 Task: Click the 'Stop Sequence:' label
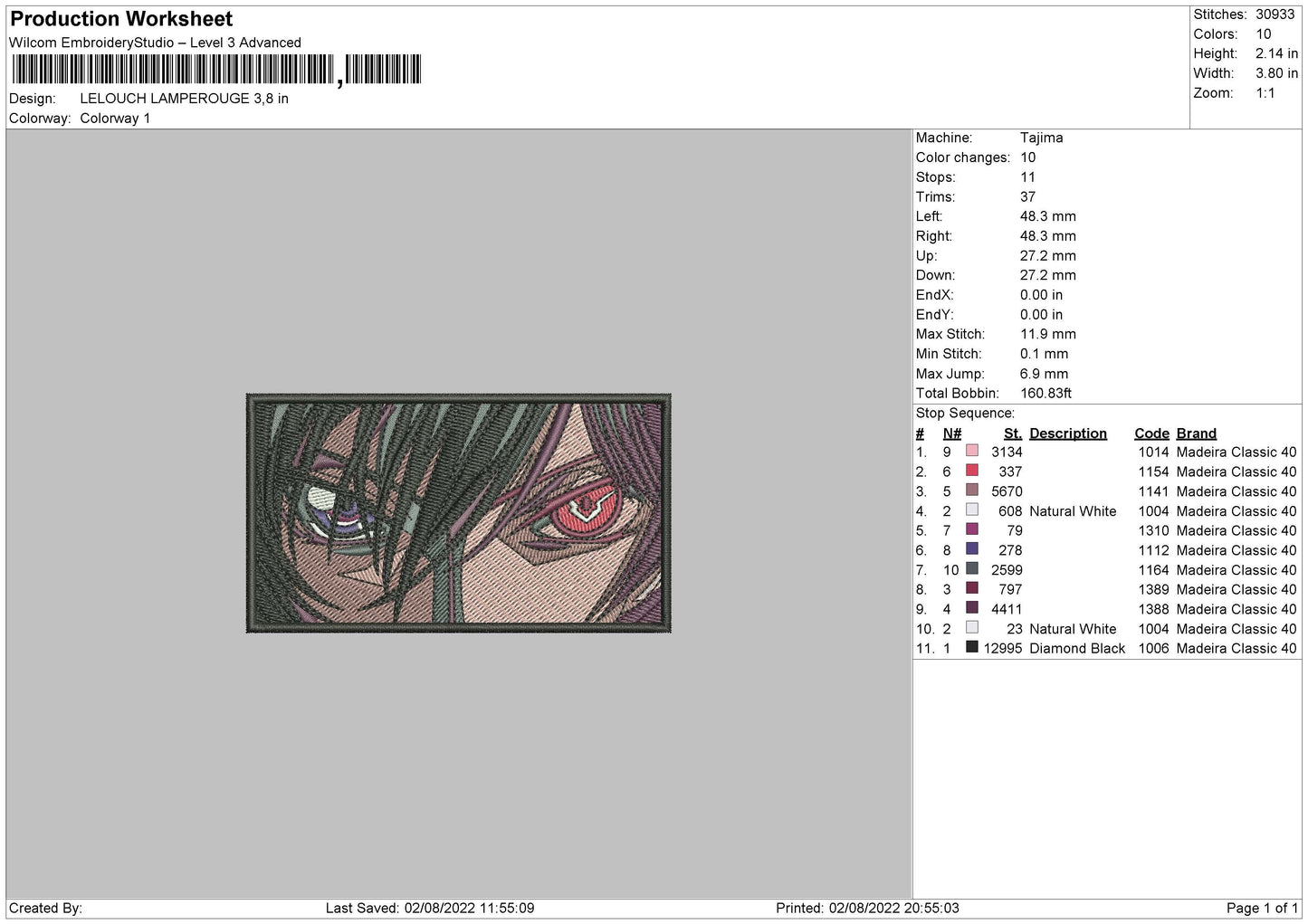point(965,414)
